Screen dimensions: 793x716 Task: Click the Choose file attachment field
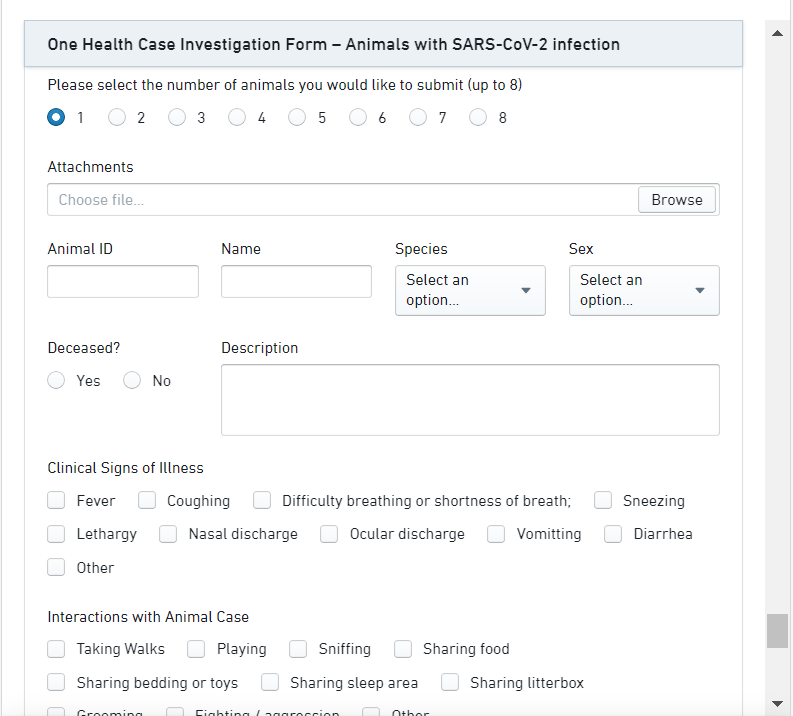pos(342,200)
